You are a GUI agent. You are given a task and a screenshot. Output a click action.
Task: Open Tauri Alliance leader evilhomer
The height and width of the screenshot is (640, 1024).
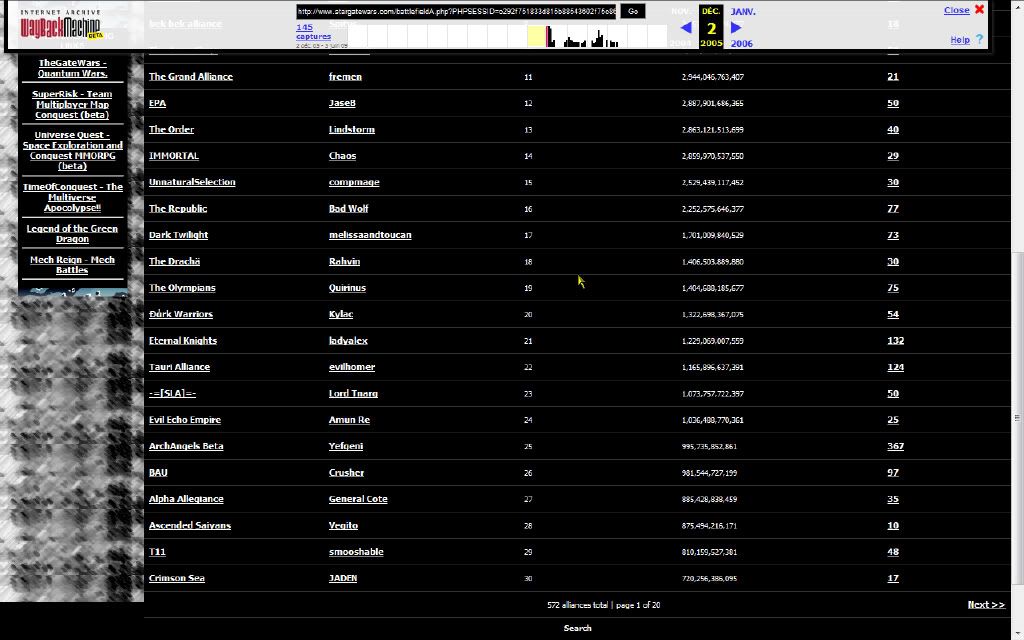352,367
